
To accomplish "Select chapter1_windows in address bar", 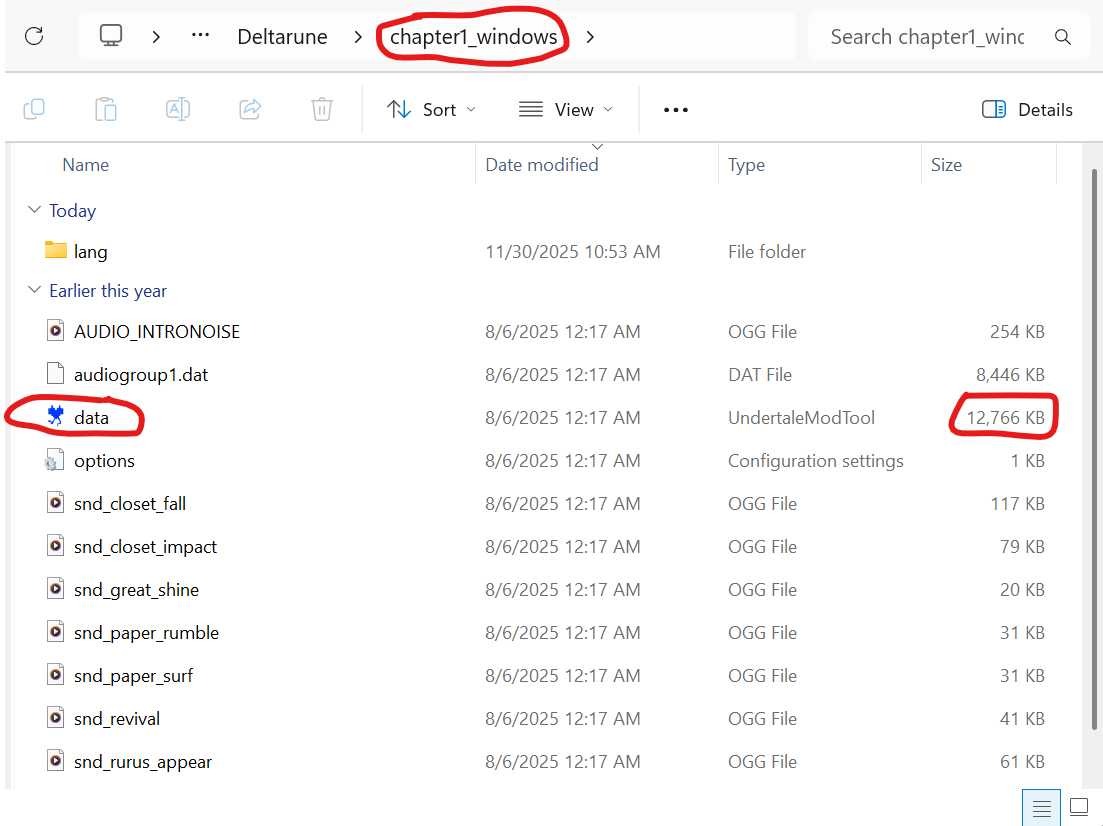I will tap(473, 37).
